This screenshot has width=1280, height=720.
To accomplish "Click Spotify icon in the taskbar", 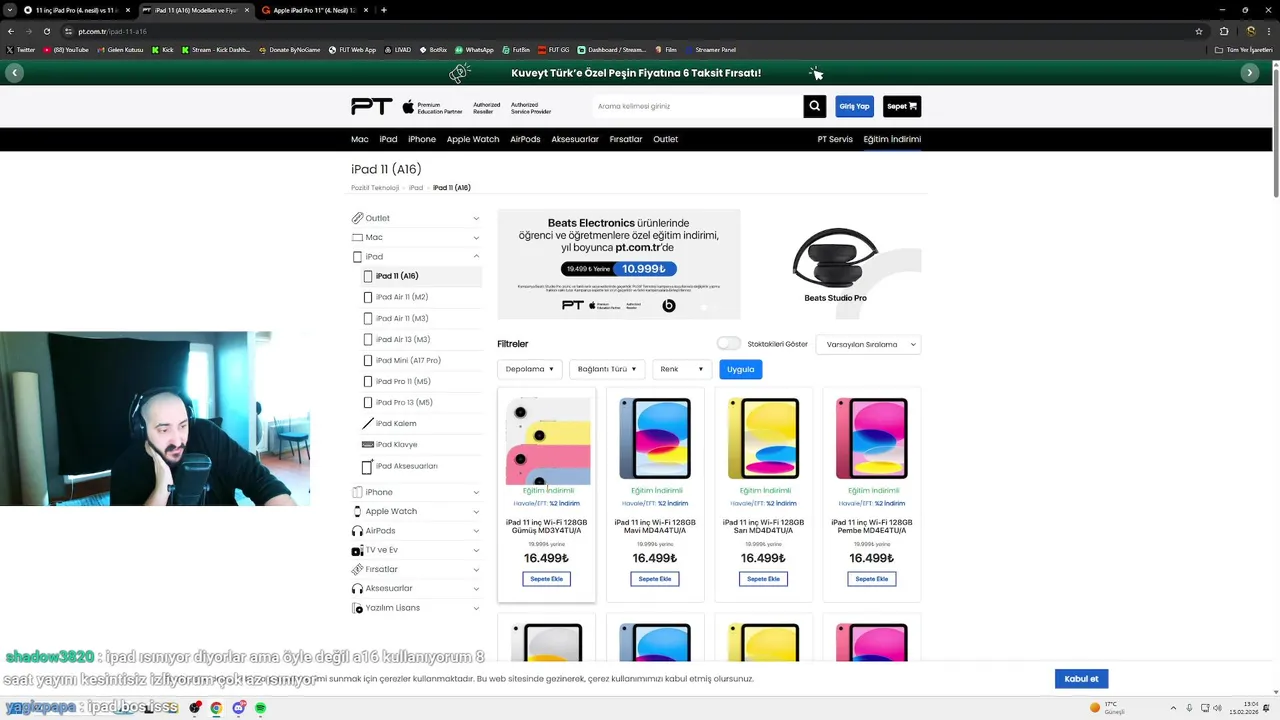I will [260, 708].
